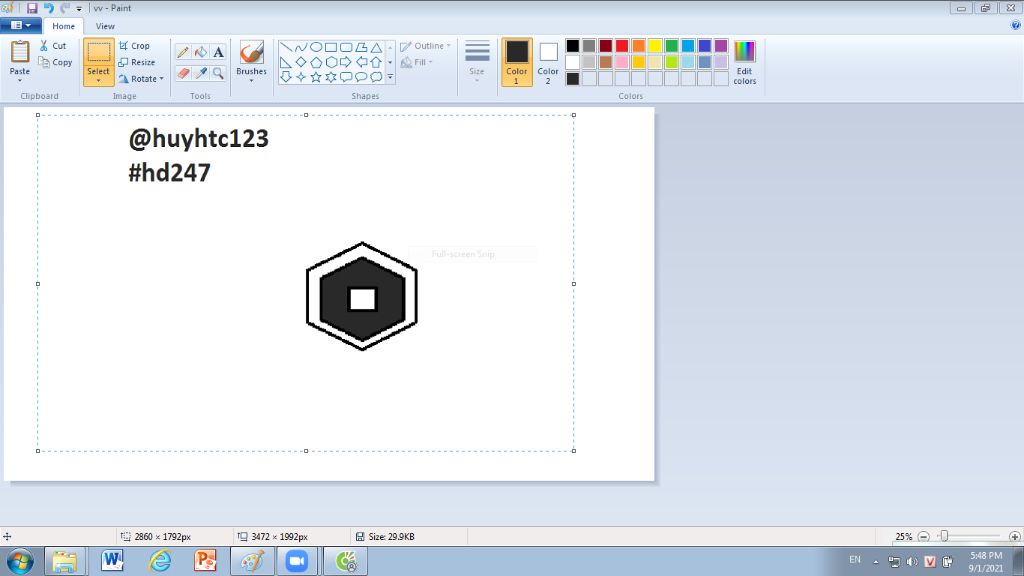Choose the Pentagon shape

pyautogui.click(x=316, y=62)
